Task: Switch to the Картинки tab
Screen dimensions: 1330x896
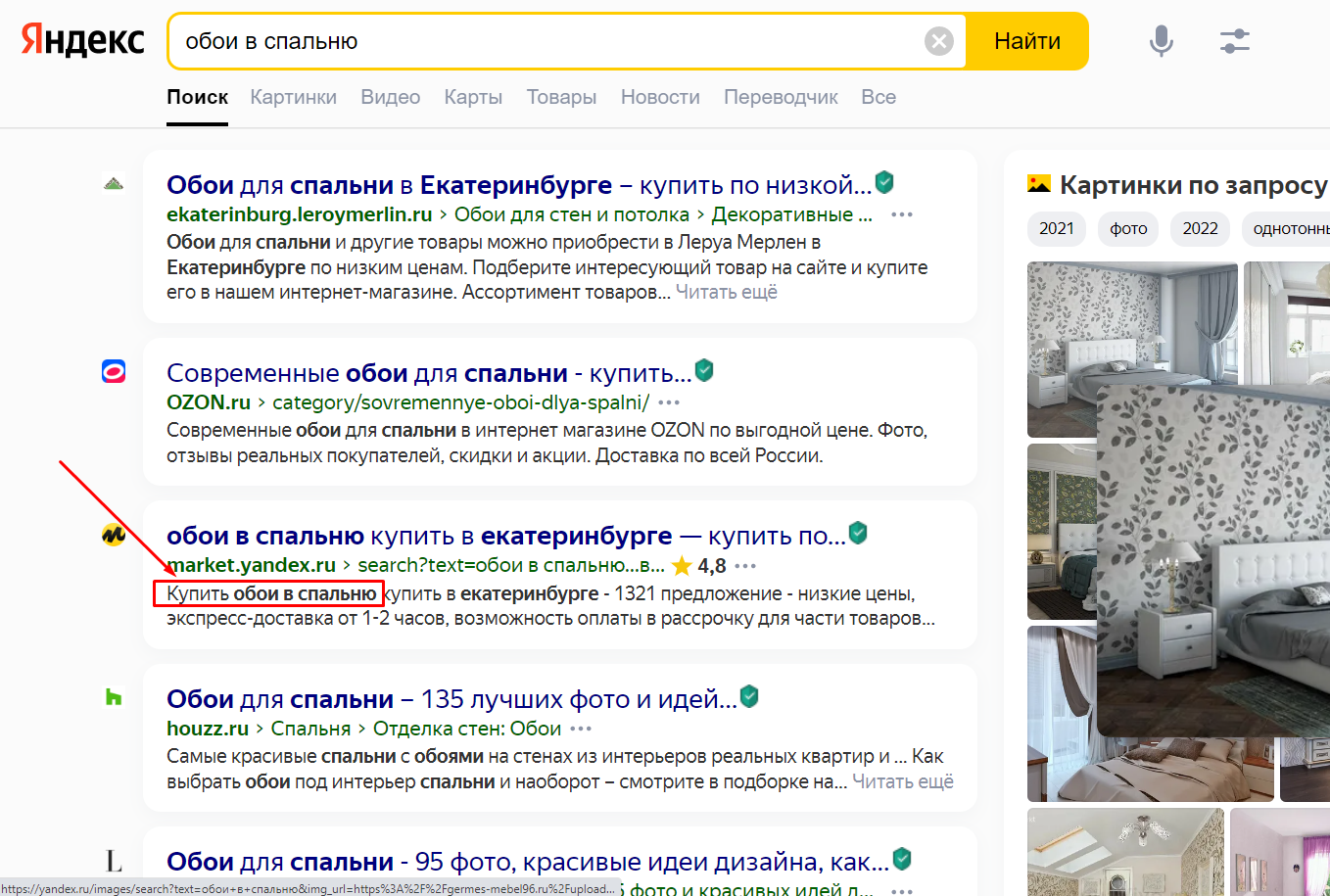Action: coord(293,97)
